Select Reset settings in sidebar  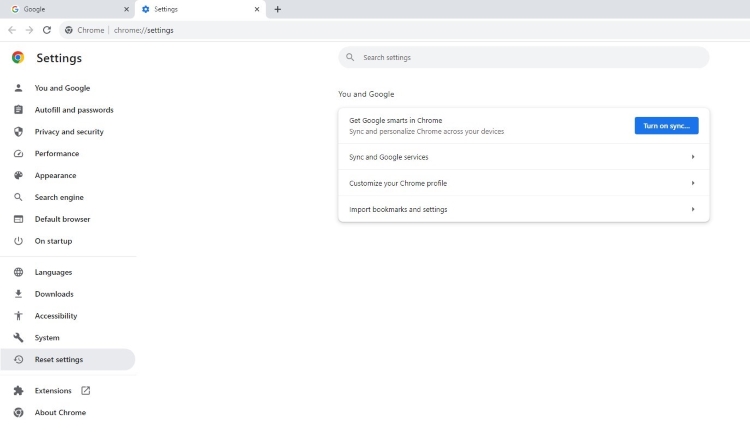tap(68, 360)
